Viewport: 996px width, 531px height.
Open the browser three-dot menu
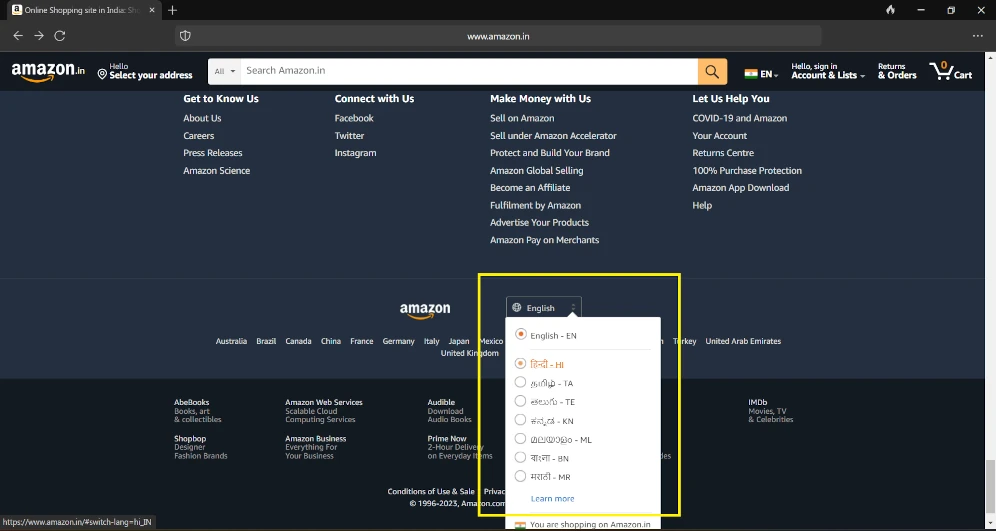[x=978, y=36]
